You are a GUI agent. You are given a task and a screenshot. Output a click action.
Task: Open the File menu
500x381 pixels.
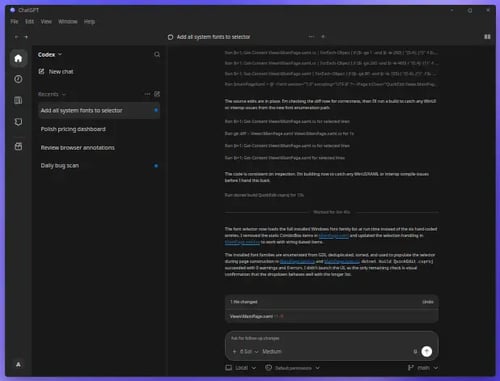point(14,22)
